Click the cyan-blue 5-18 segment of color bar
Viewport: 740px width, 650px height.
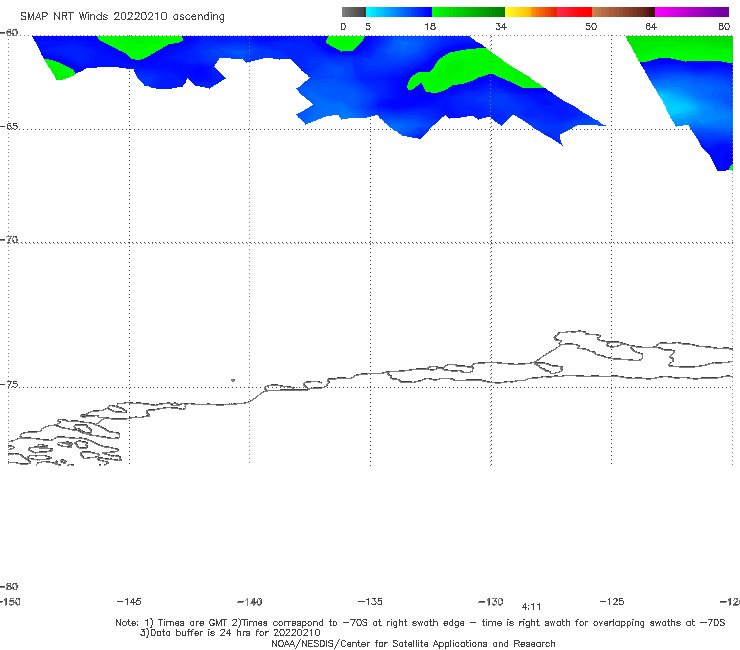point(399,12)
